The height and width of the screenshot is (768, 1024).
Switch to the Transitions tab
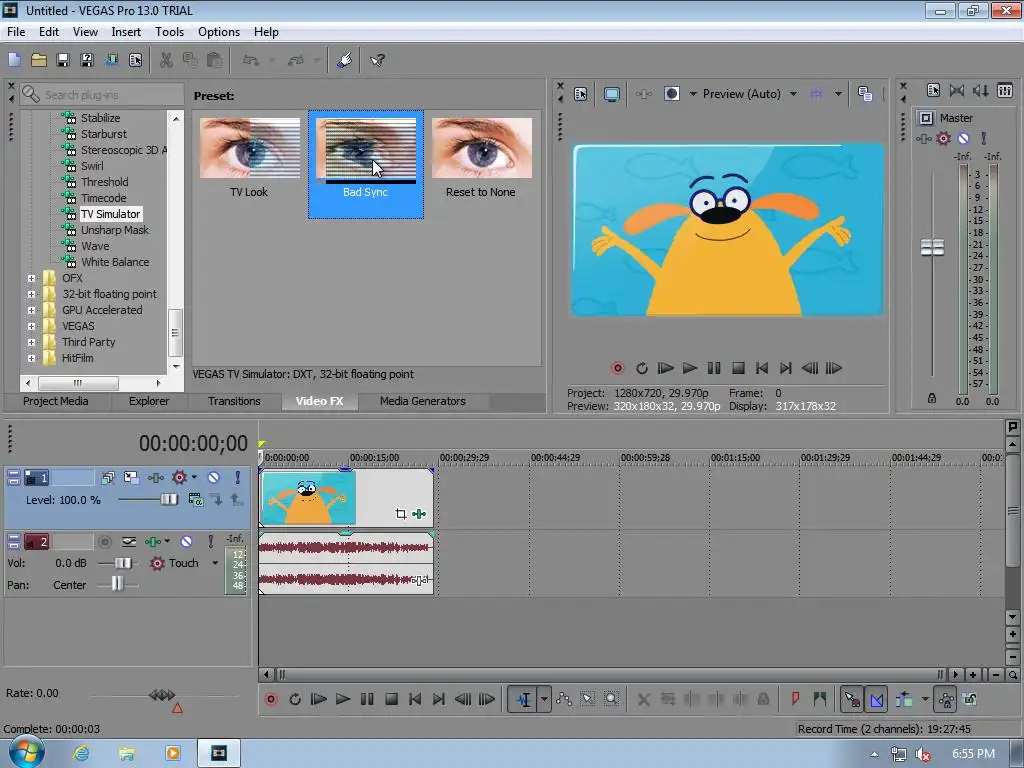tap(234, 401)
